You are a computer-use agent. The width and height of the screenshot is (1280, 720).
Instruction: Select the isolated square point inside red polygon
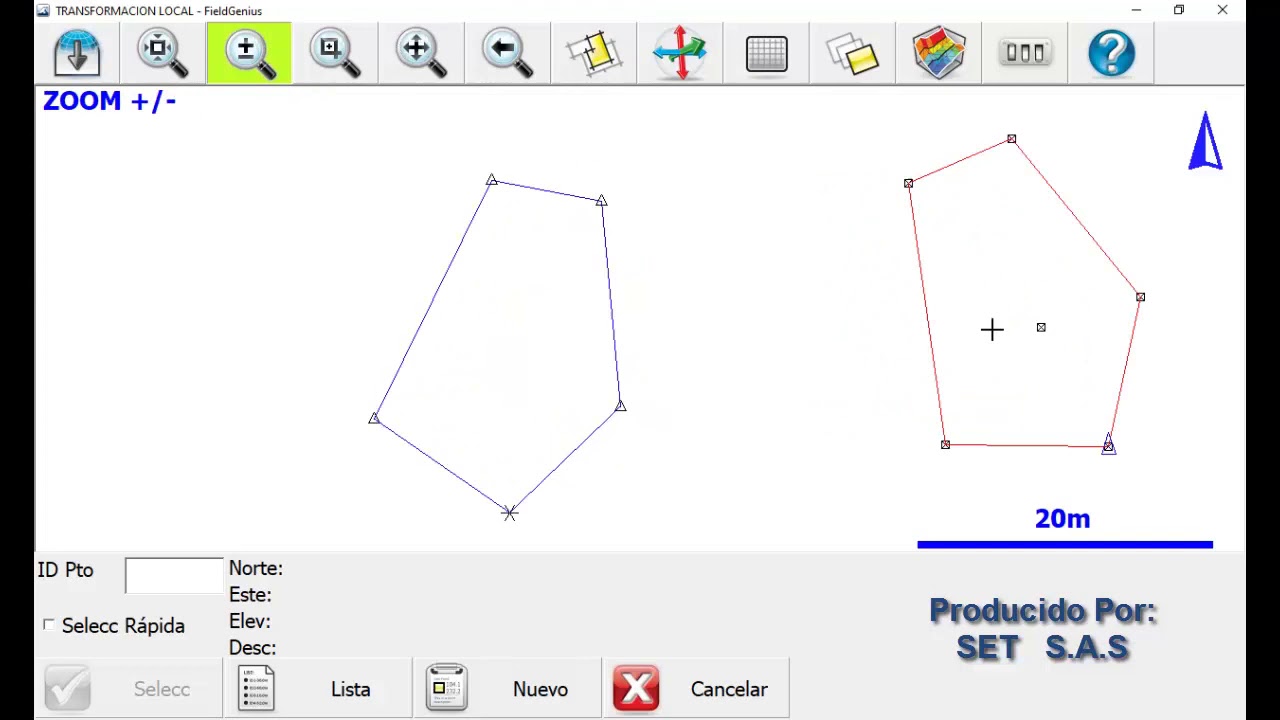point(1041,327)
